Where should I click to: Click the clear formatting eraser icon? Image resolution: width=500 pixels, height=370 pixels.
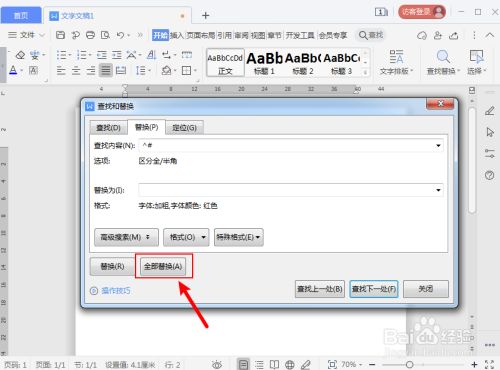[20, 55]
